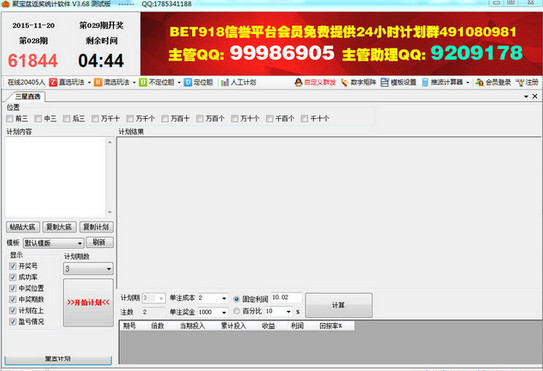This screenshot has width=543, height=371.
Task: Expand the 直选玩法 dropdown arrow
Action: (x=89, y=82)
